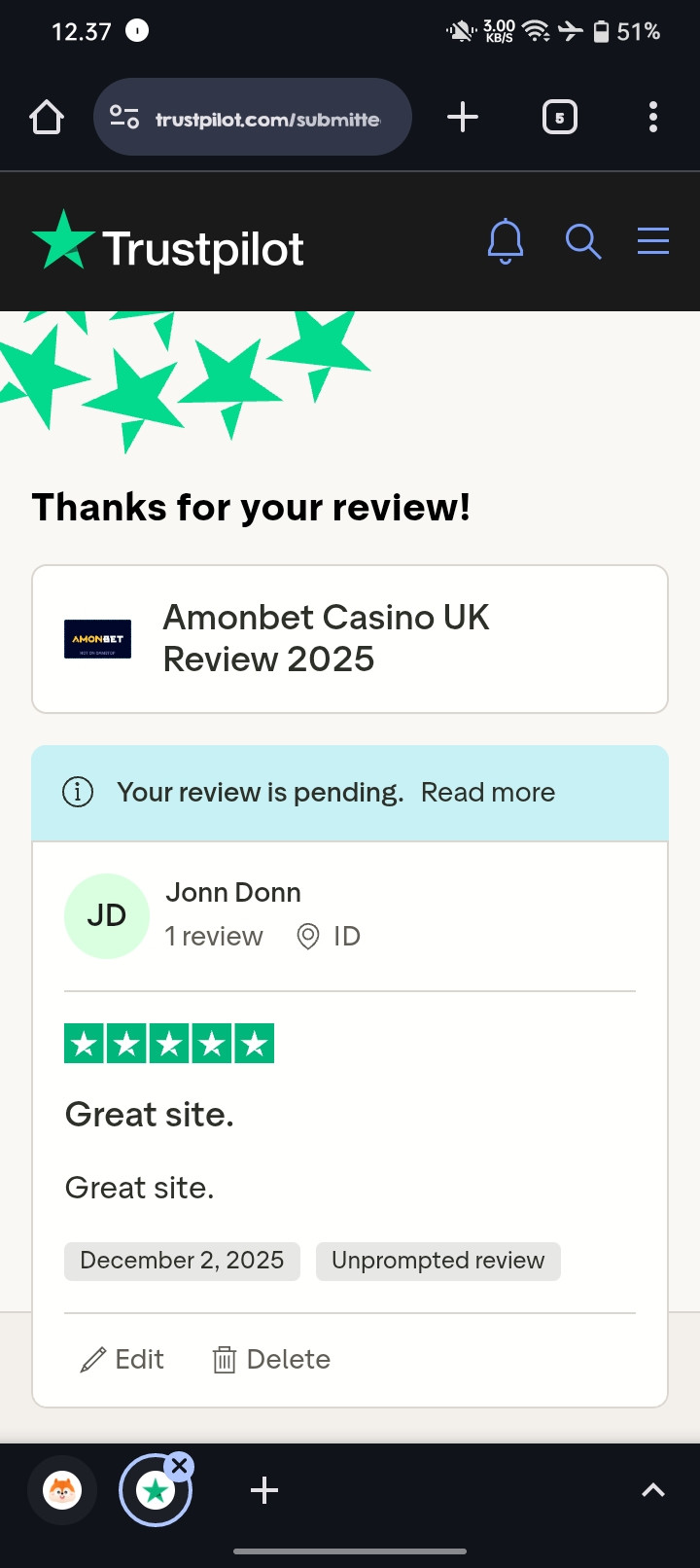
Task: Open the tab switcher showing 5 tabs
Action: pyautogui.click(x=559, y=118)
